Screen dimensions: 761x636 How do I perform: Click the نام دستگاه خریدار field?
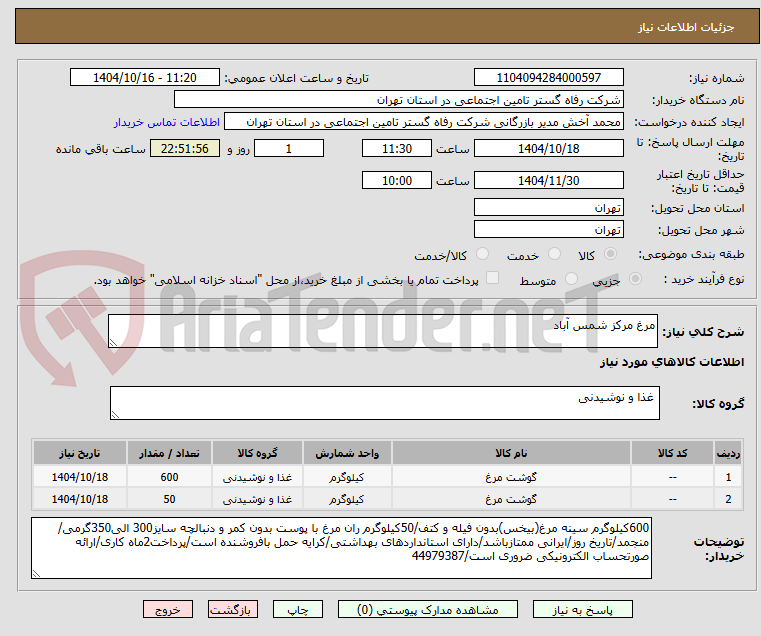(x=398, y=100)
